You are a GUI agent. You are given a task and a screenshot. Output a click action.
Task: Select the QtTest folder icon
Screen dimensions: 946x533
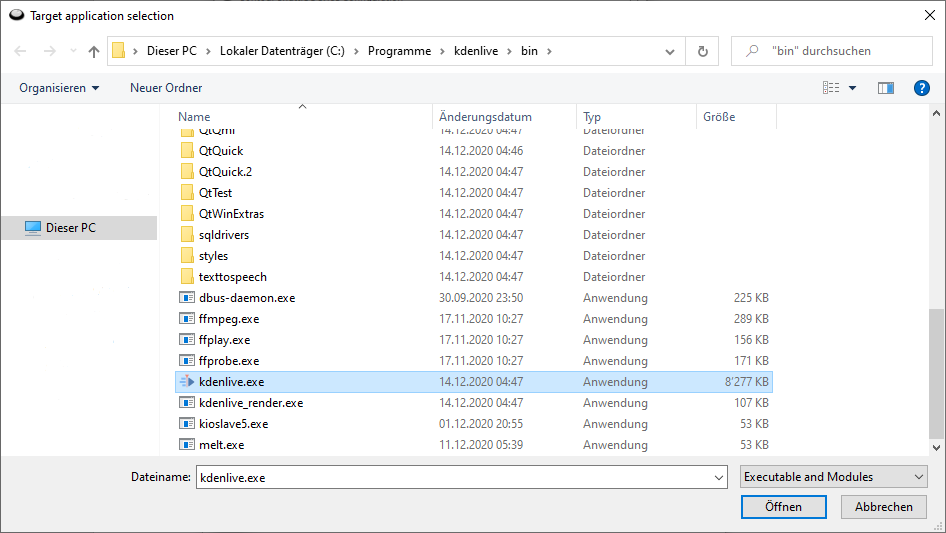(x=187, y=193)
